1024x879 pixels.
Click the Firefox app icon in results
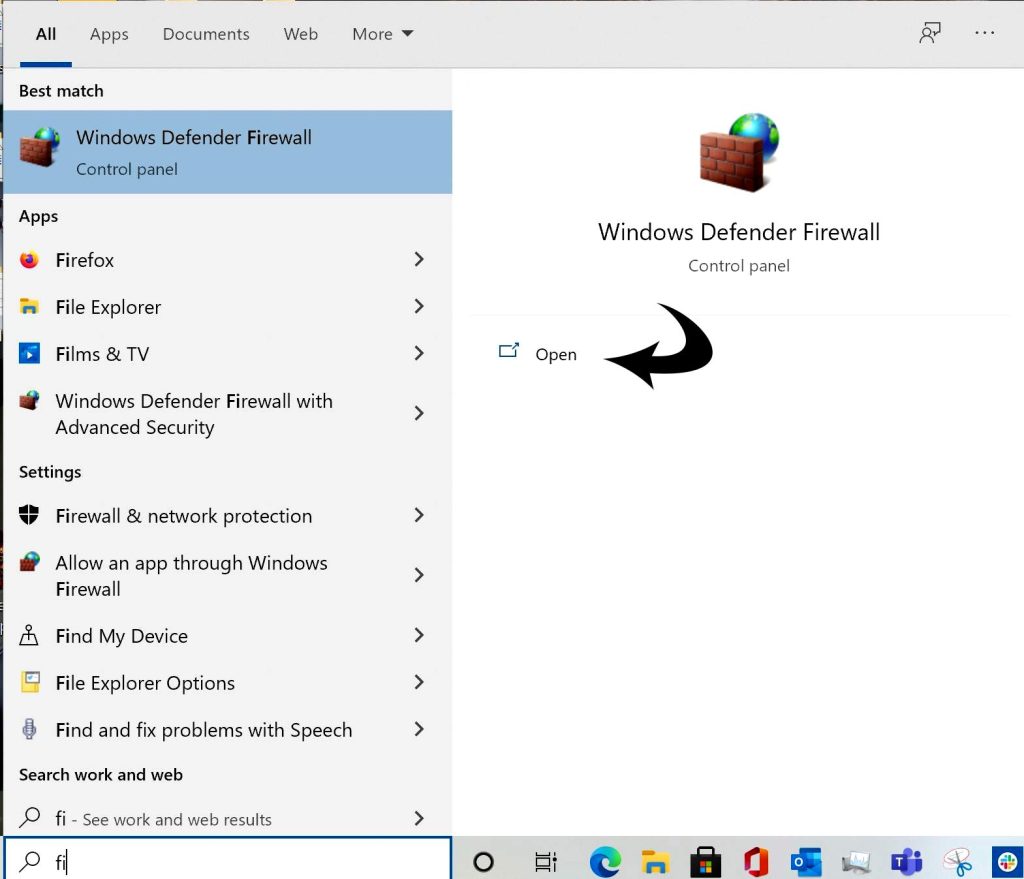[29, 260]
